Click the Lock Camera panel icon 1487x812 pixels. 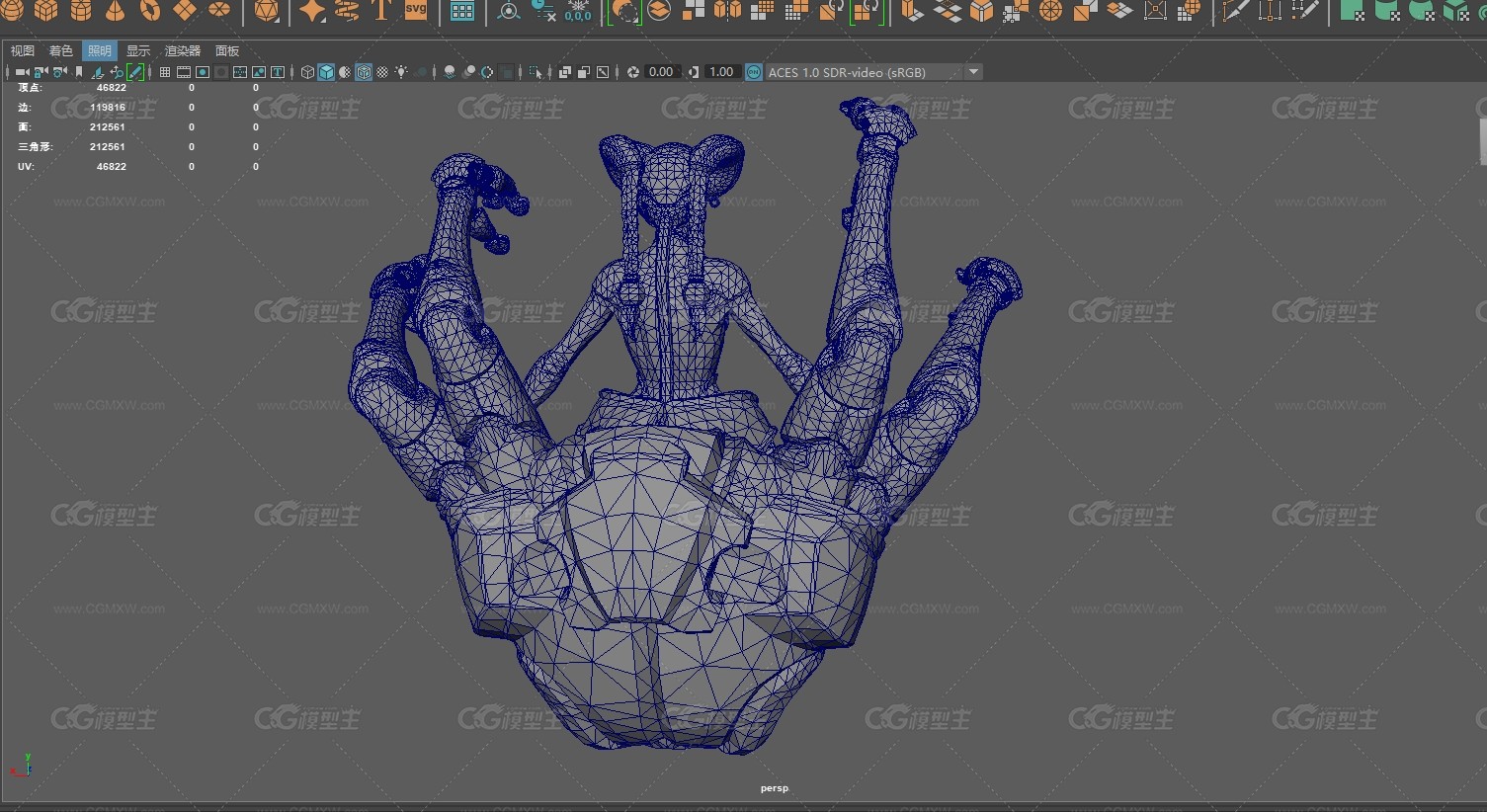pyautogui.click(x=41, y=72)
